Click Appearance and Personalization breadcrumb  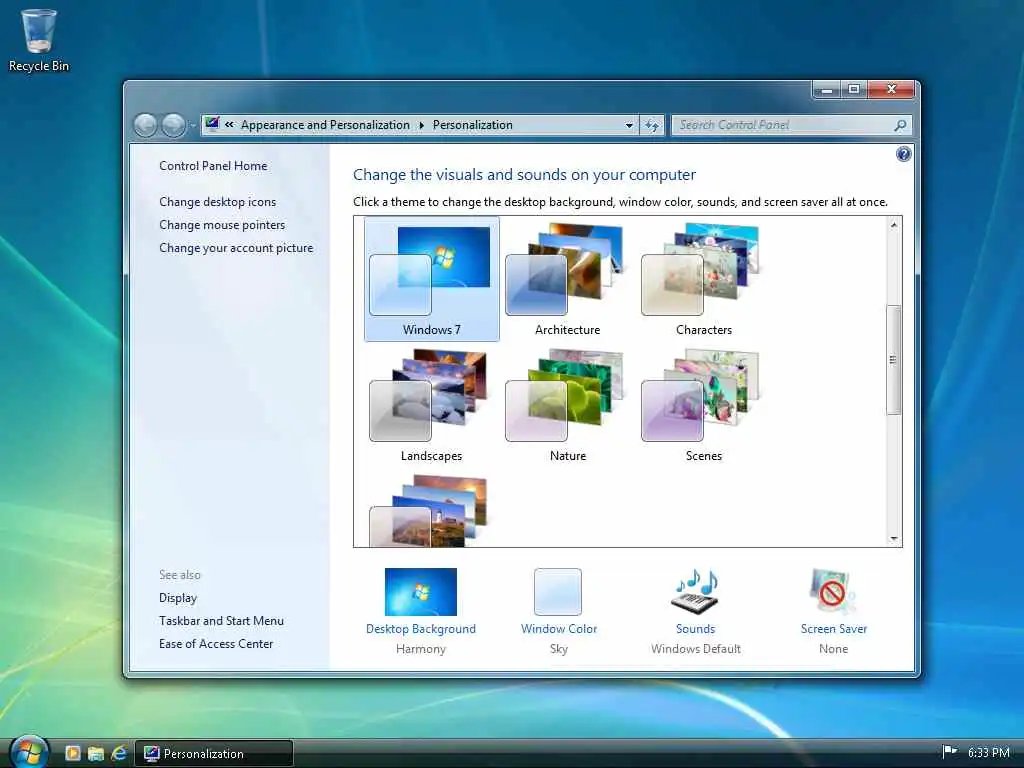tap(325, 125)
